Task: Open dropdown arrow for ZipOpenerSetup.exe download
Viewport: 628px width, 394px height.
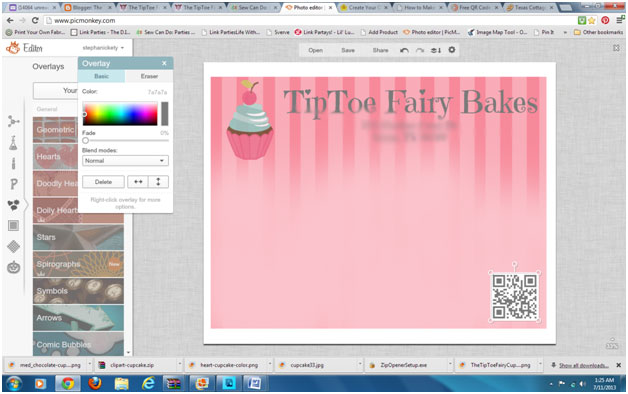Action: [450, 365]
